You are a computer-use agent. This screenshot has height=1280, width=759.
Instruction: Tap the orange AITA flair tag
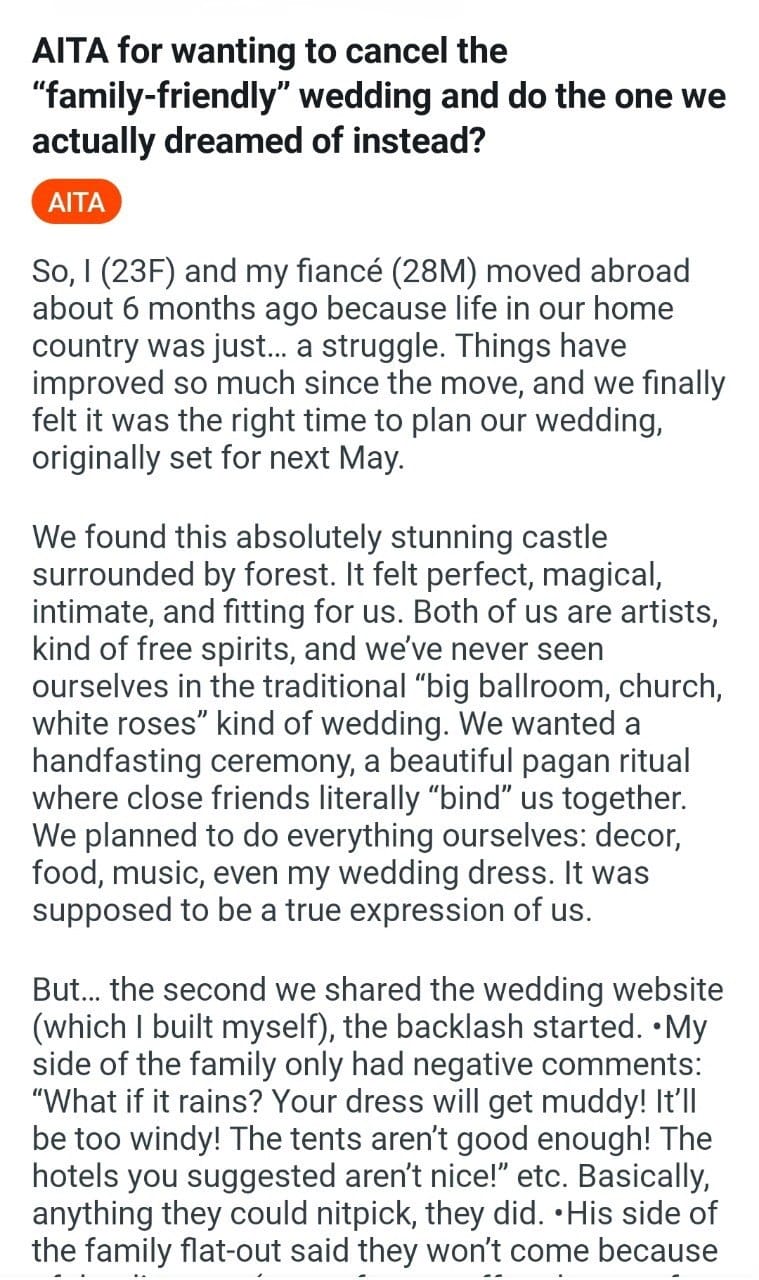[x=76, y=203]
